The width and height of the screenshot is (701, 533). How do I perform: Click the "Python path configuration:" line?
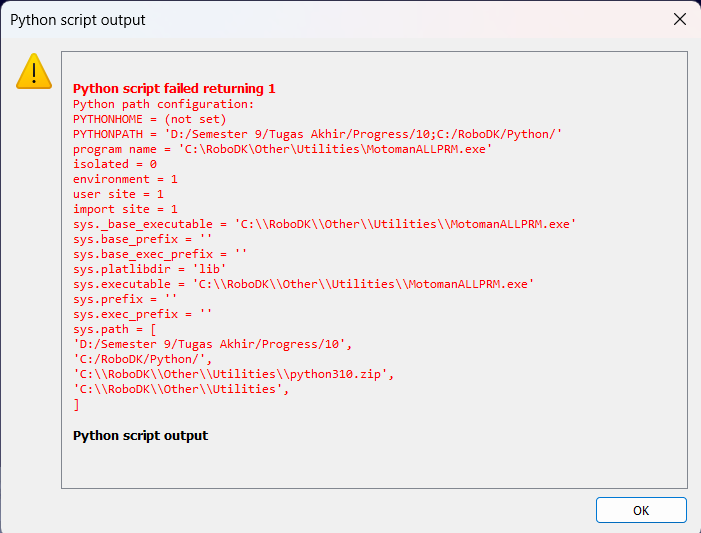tap(163, 104)
